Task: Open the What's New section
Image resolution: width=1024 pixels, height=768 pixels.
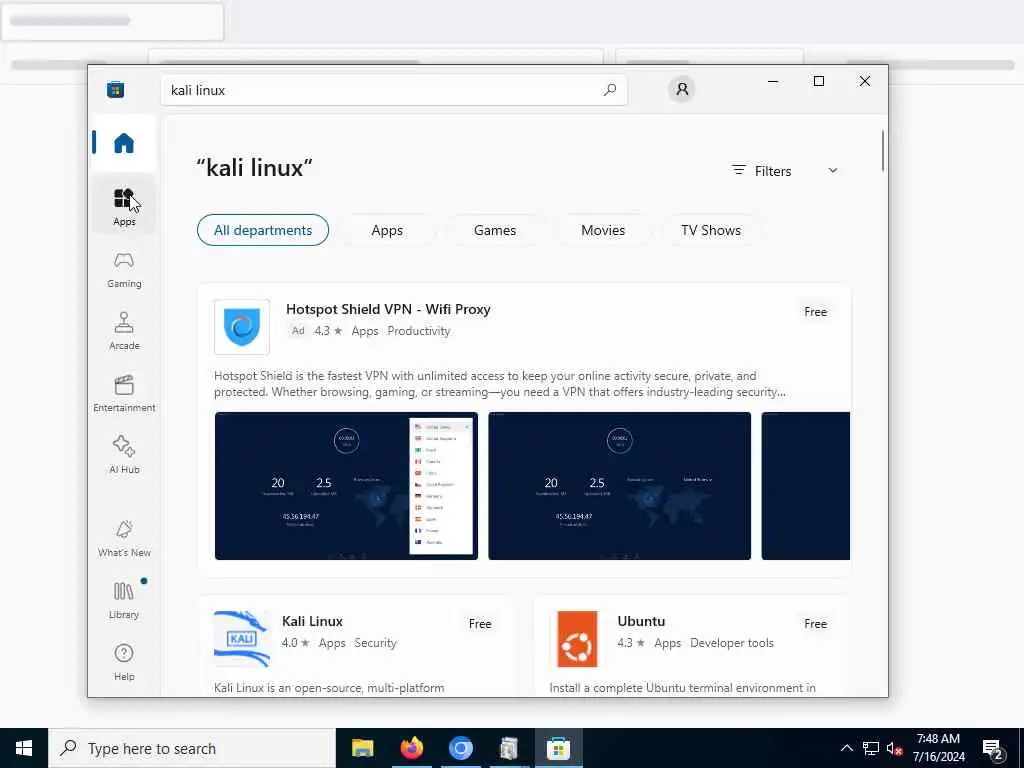Action: [123, 538]
